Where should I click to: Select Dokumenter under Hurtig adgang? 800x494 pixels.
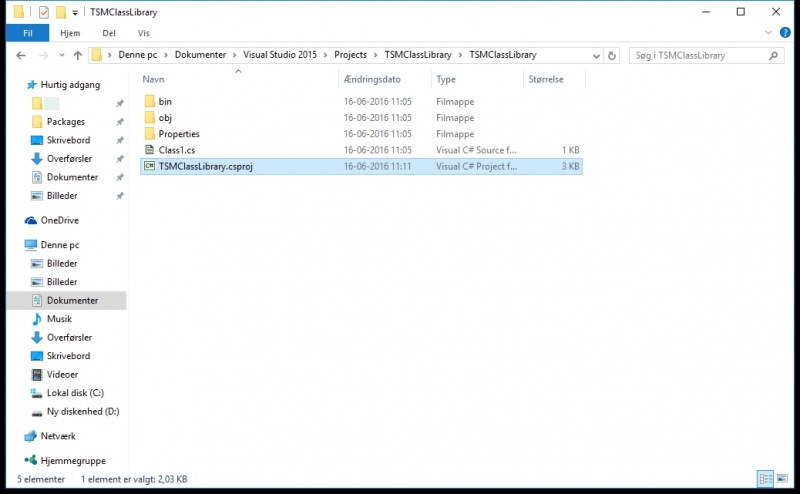click(x=72, y=177)
